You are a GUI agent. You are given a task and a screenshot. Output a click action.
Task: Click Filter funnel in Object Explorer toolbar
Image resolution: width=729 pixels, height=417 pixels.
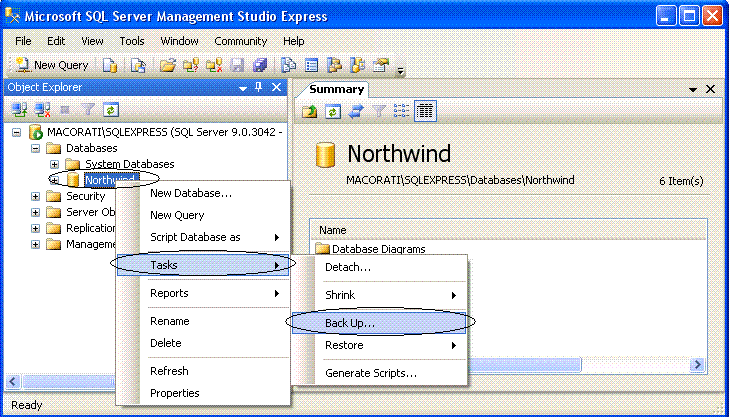tap(88, 110)
